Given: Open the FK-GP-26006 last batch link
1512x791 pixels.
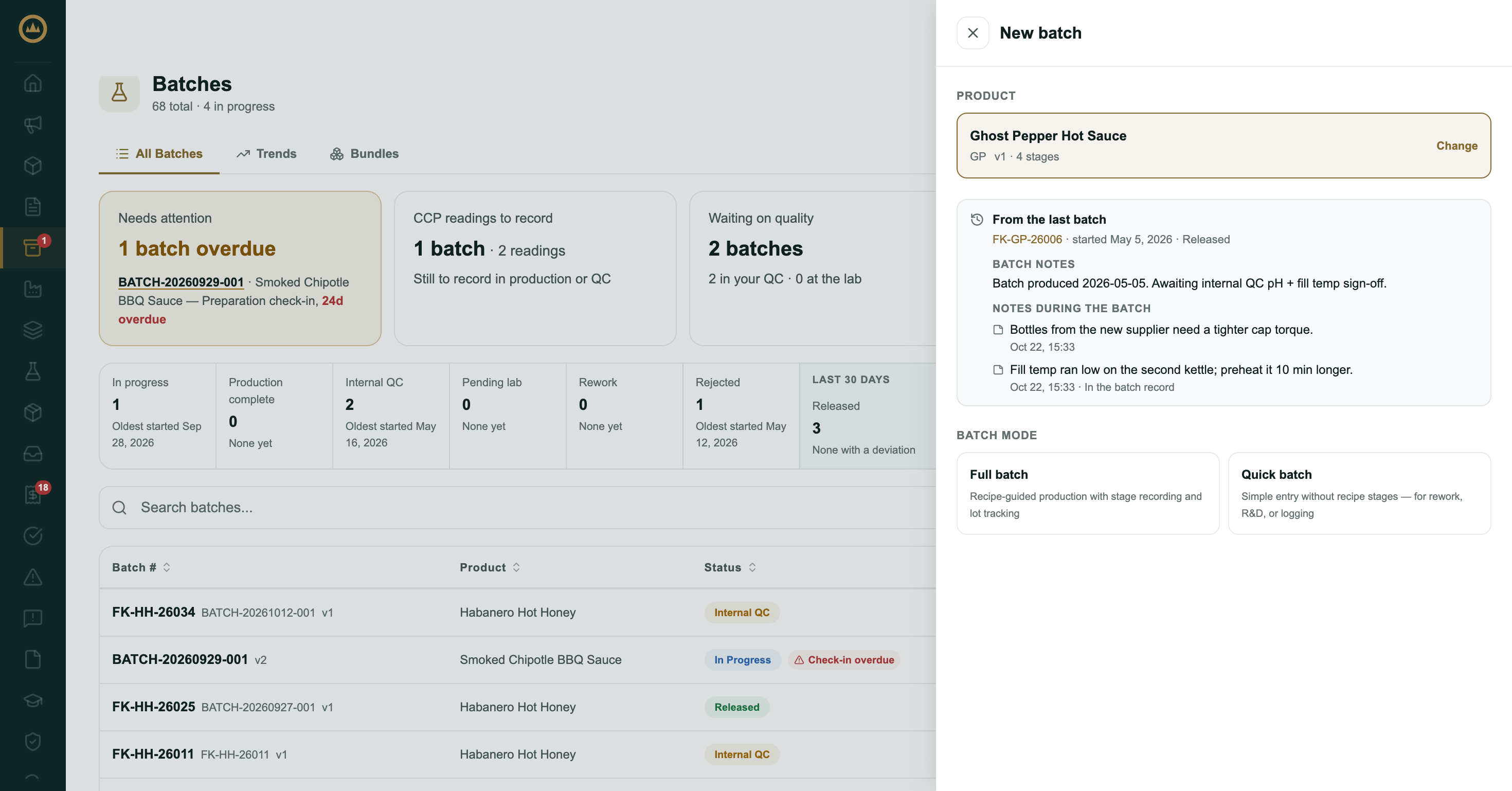Looking at the screenshot, I should click(1027, 240).
